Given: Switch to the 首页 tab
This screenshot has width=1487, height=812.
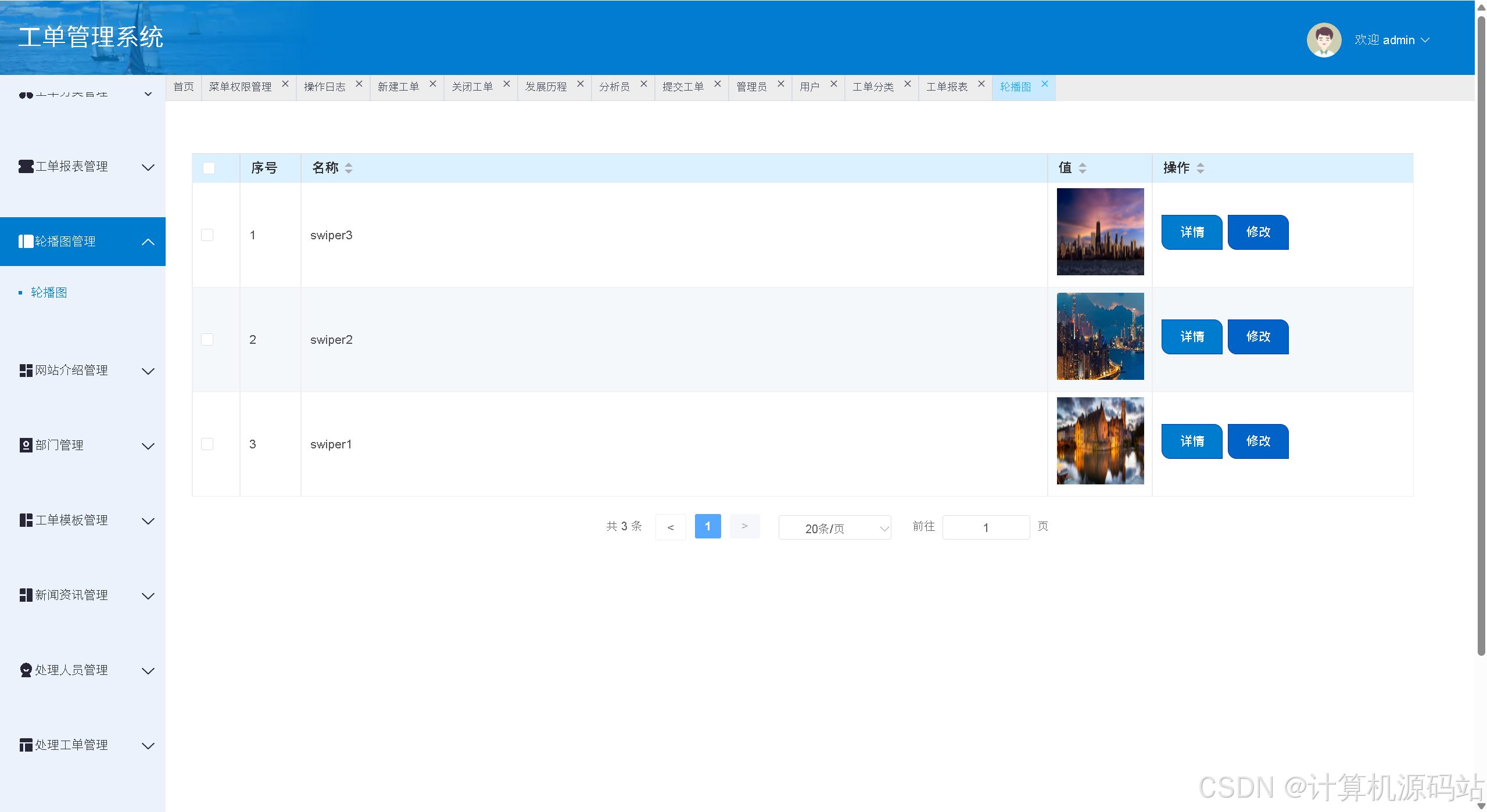Looking at the screenshot, I should (184, 87).
